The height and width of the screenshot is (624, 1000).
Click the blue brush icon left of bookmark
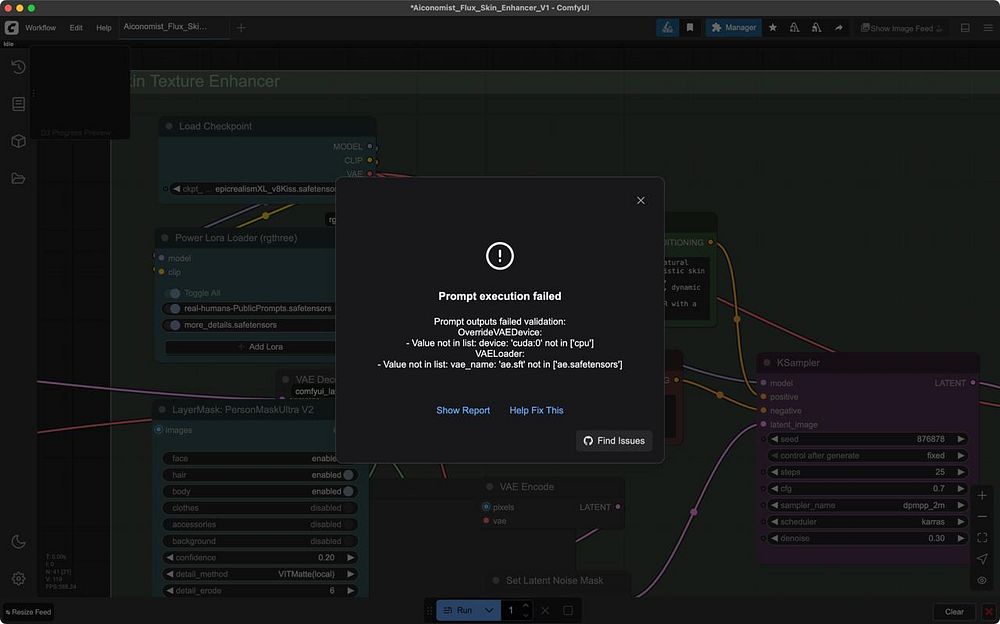pos(667,27)
